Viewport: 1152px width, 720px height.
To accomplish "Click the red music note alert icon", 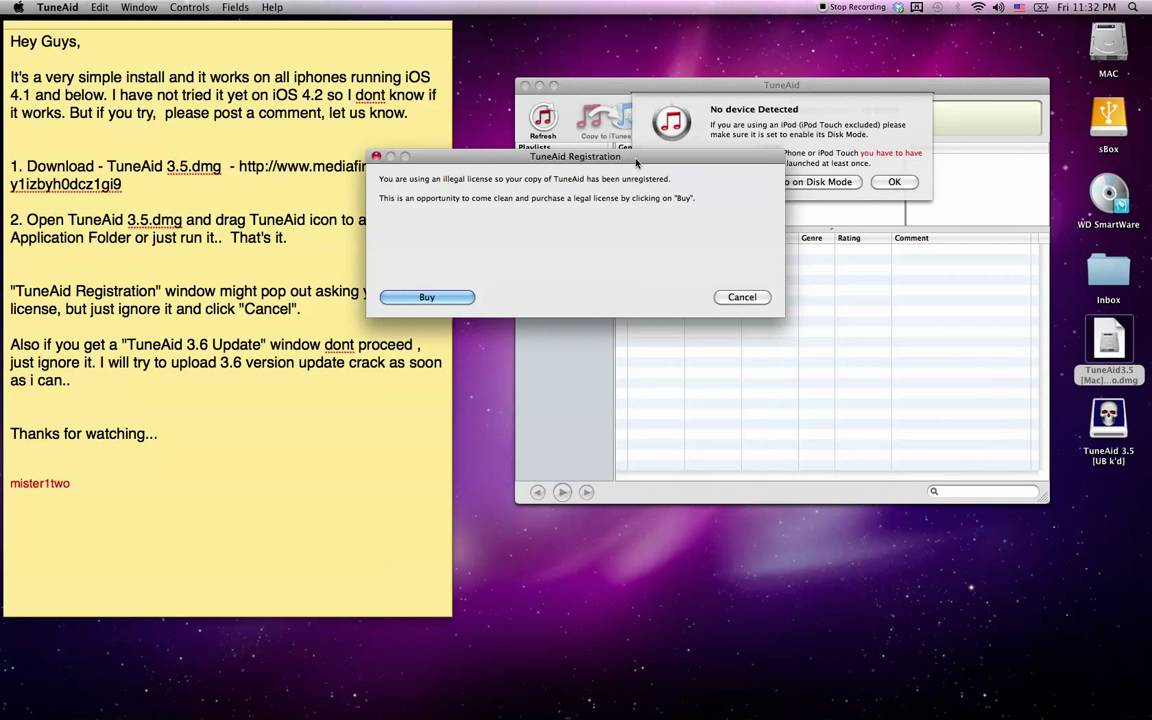I will [671, 122].
